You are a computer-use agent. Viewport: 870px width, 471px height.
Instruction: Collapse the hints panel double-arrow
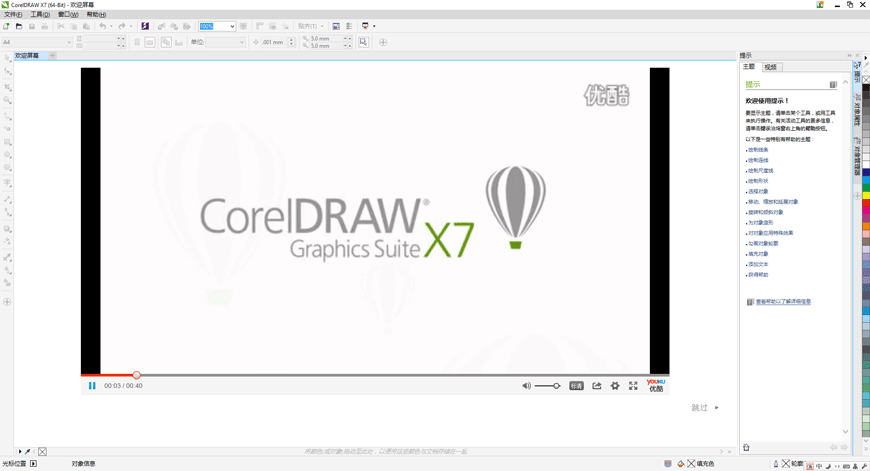(849, 55)
